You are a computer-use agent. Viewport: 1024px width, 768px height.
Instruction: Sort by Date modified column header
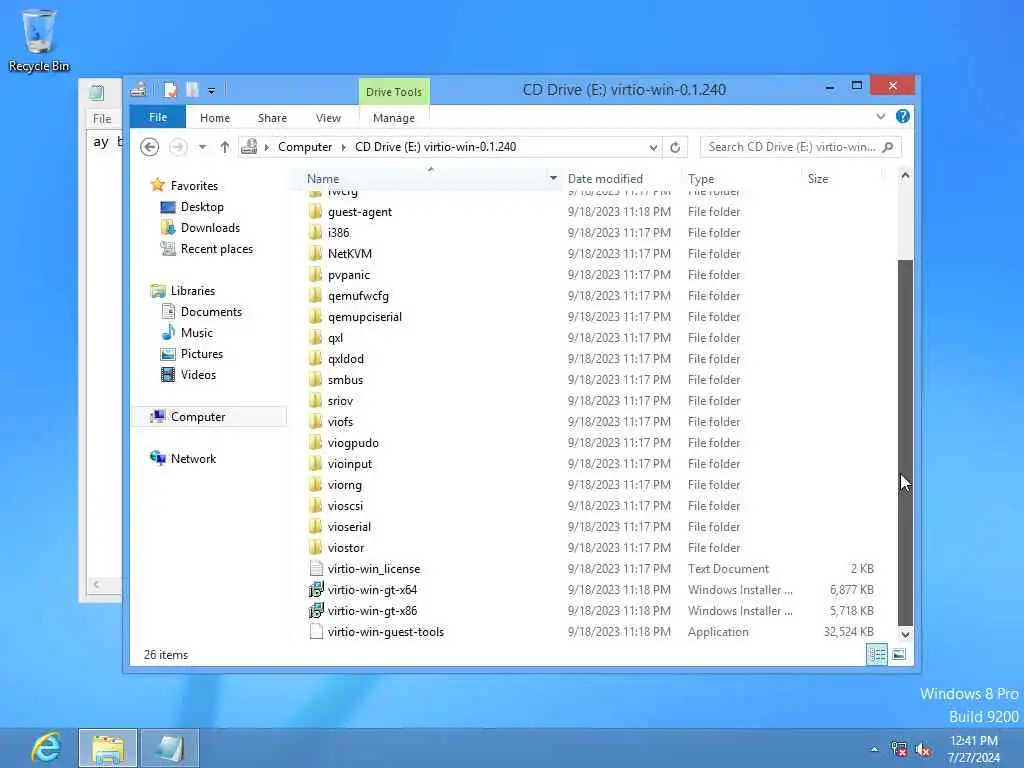(605, 178)
